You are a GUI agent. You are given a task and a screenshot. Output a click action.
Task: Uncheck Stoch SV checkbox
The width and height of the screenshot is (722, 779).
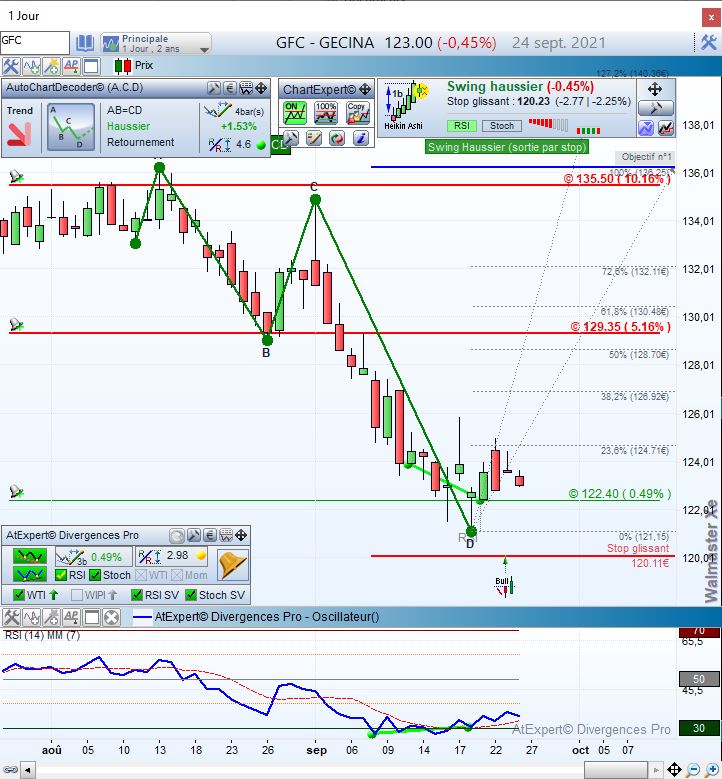point(191,595)
